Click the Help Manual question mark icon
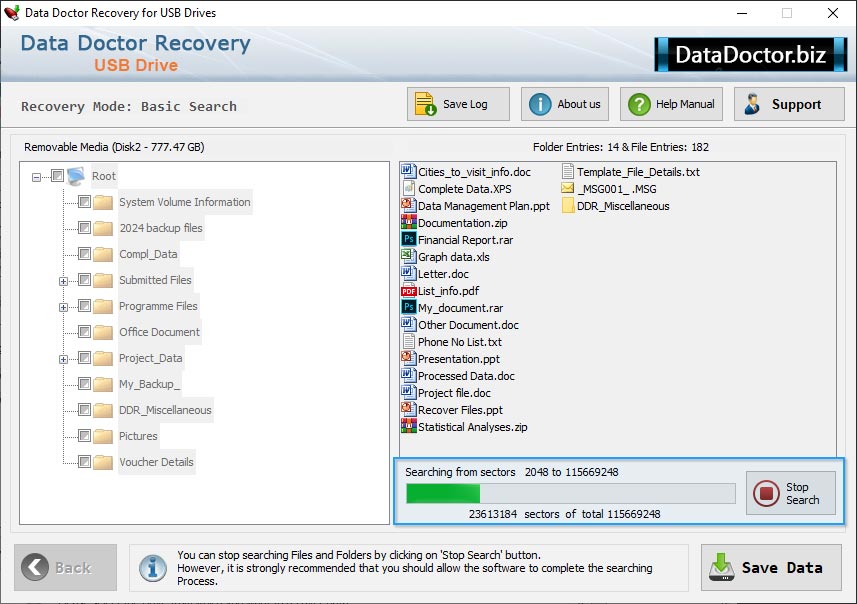The height and width of the screenshot is (604, 857). pyautogui.click(x=639, y=104)
